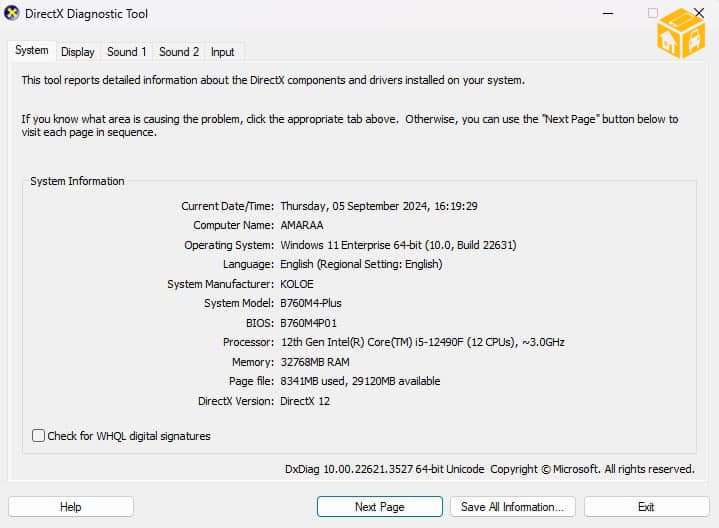Viewport: 719px width, 528px height.
Task: Open the Sound 2 tab
Action: click(179, 52)
